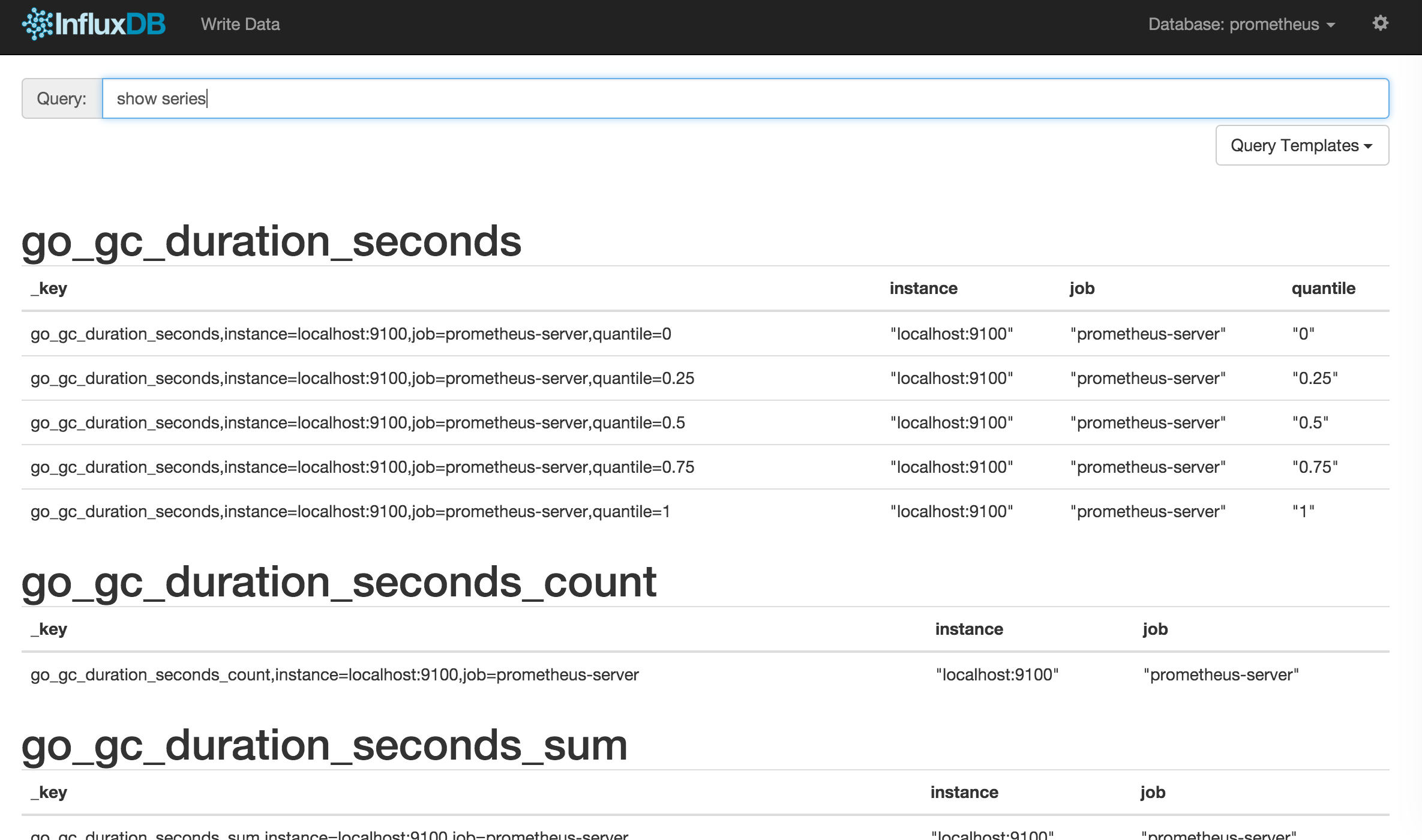Viewport: 1422px width, 840px height.
Task: Click _key header in go_gc_duration_seconds table
Action: click(49, 289)
